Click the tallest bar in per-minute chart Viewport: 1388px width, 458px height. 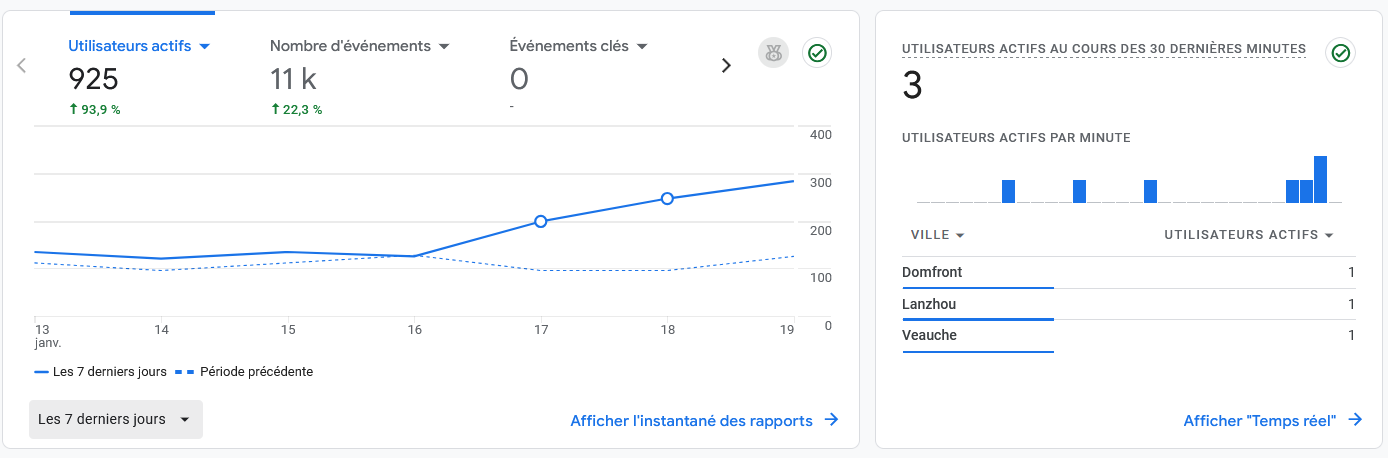pyautogui.click(x=1320, y=180)
